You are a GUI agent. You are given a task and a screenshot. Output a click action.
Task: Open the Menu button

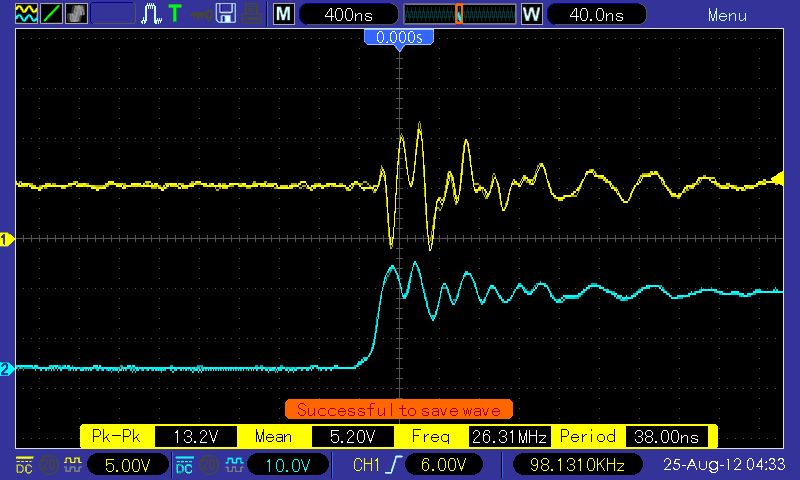tap(727, 15)
